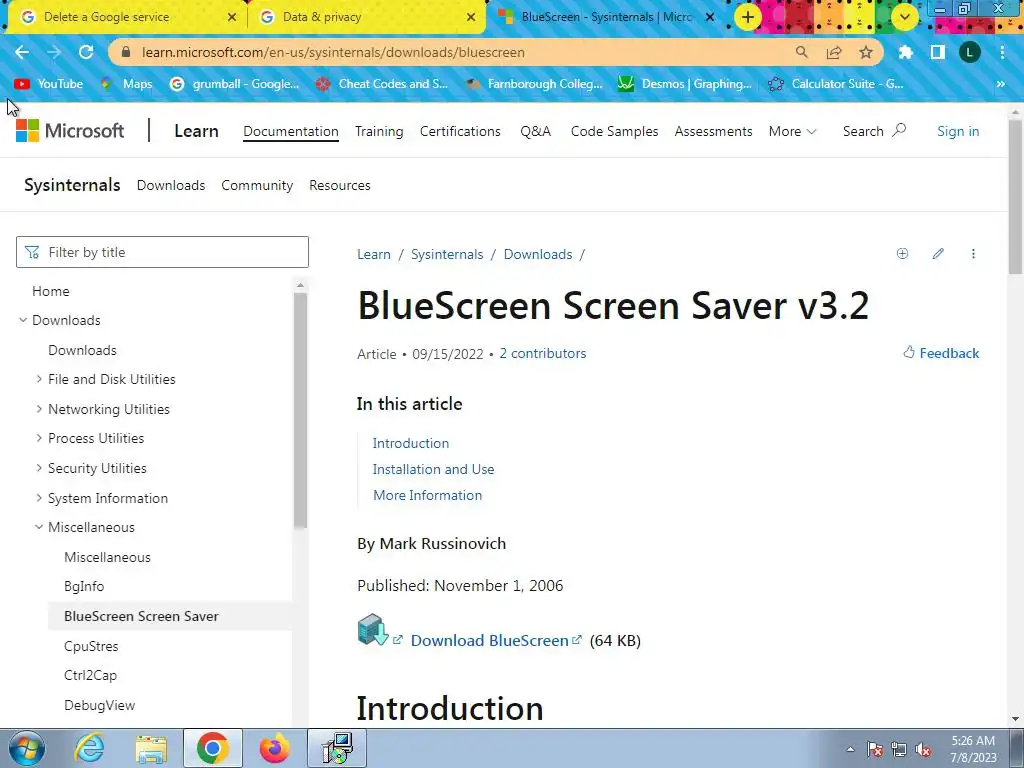Click the Filter by title field

coord(162,252)
